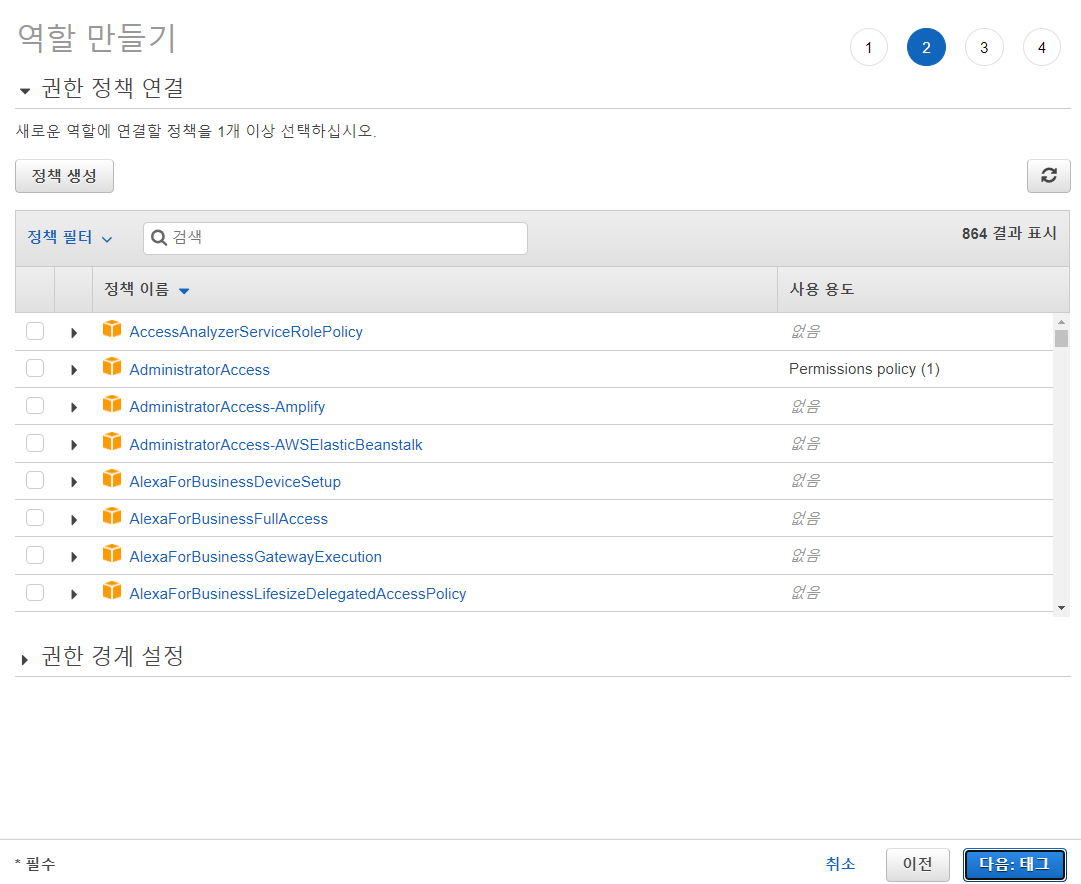The height and width of the screenshot is (884, 1081).
Task: Click the 이전 previous button
Action: point(918,864)
